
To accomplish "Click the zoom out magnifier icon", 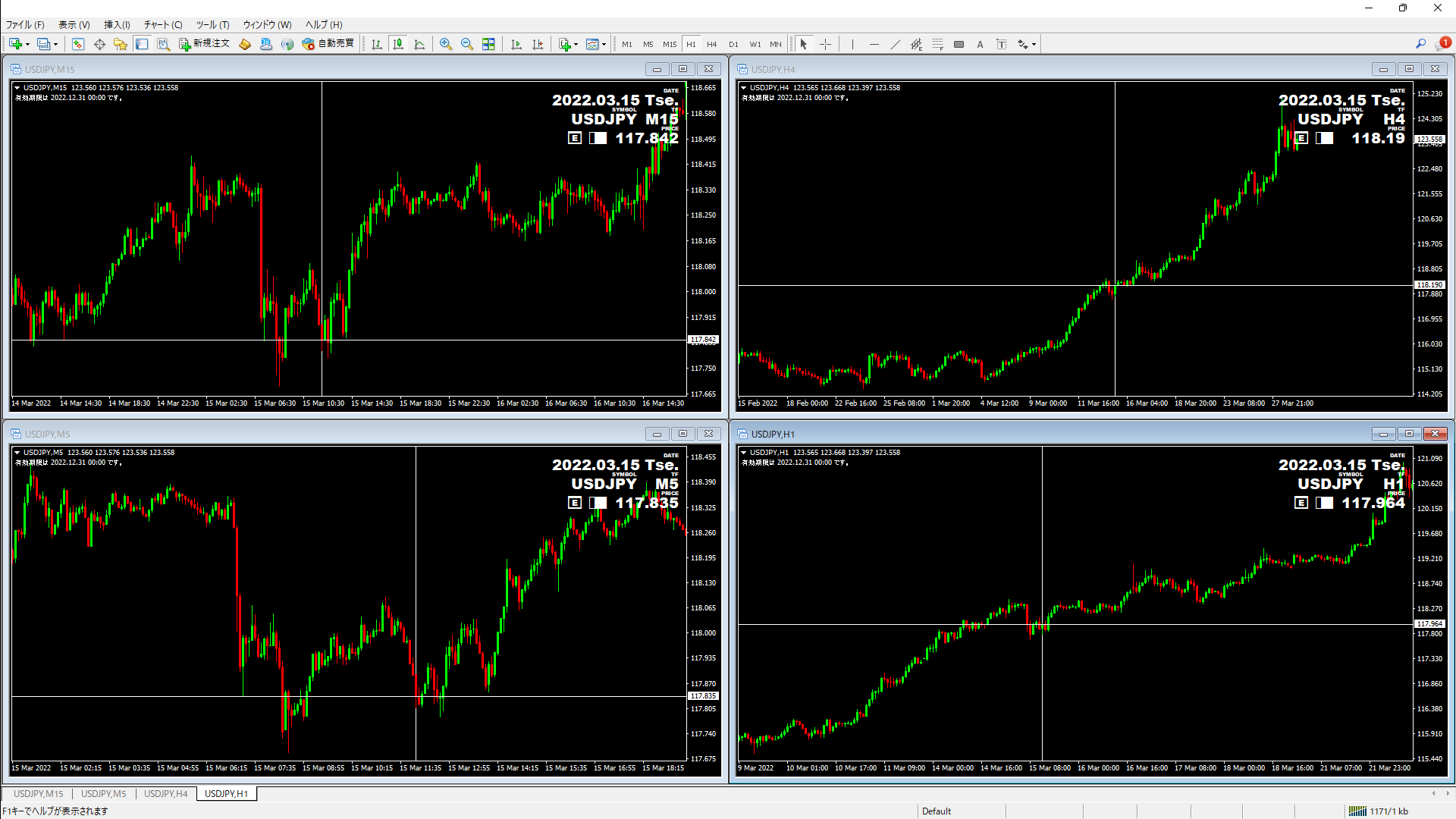I will (467, 44).
